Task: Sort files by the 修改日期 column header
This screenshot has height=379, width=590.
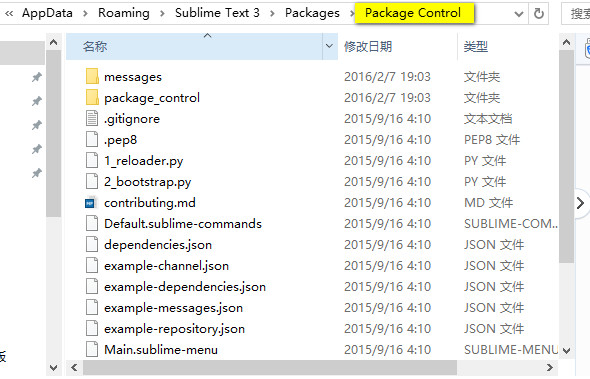Action: click(368, 46)
